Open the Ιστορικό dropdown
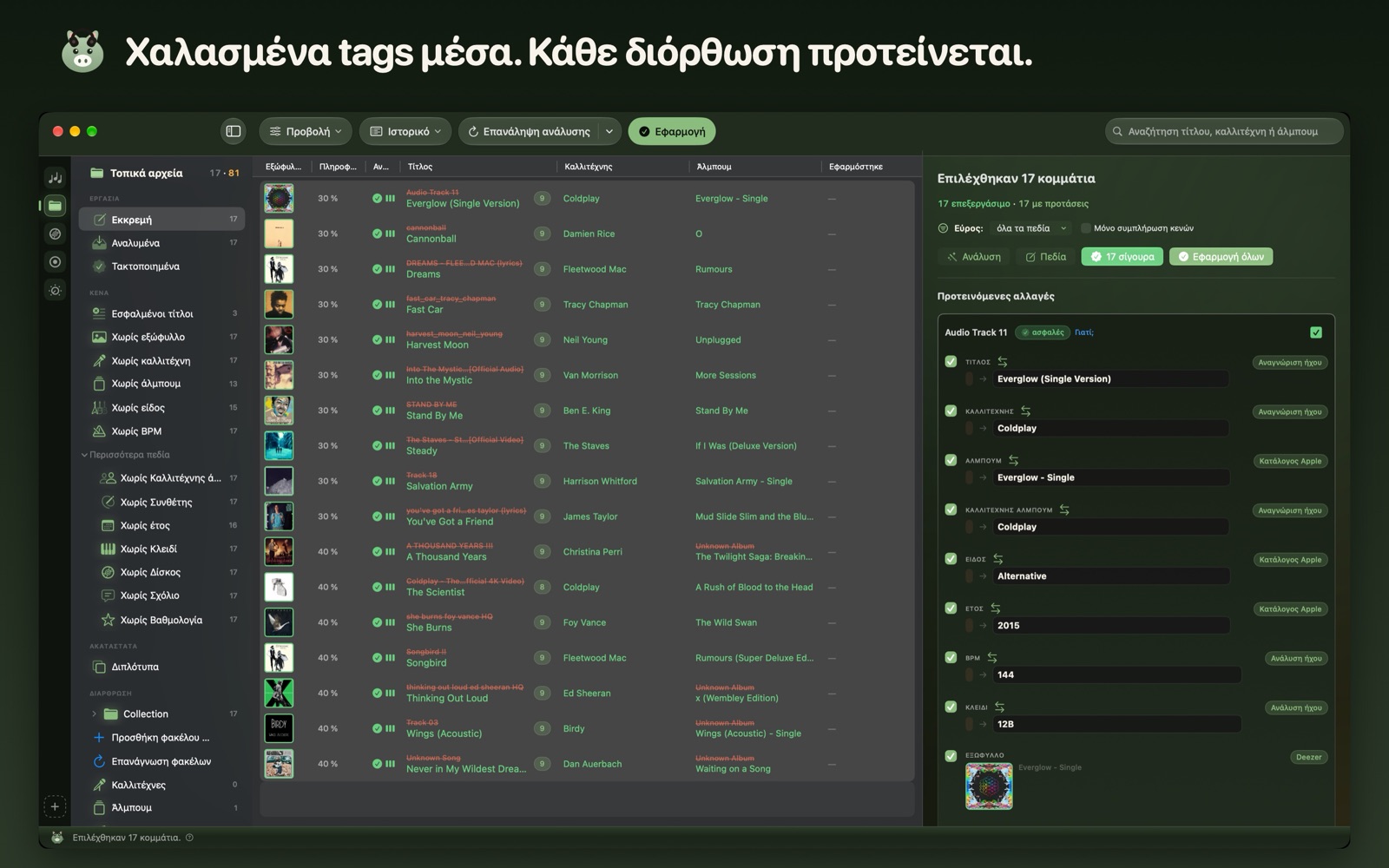The height and width of the screenshot is (868, 1389). pyautogui.click(x=405, y=131)
